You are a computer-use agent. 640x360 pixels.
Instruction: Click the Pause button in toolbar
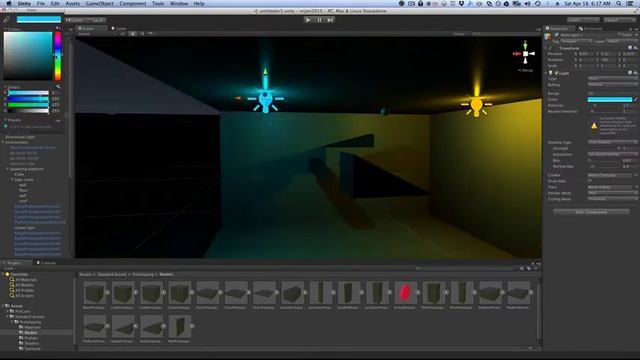coord(320,20)
